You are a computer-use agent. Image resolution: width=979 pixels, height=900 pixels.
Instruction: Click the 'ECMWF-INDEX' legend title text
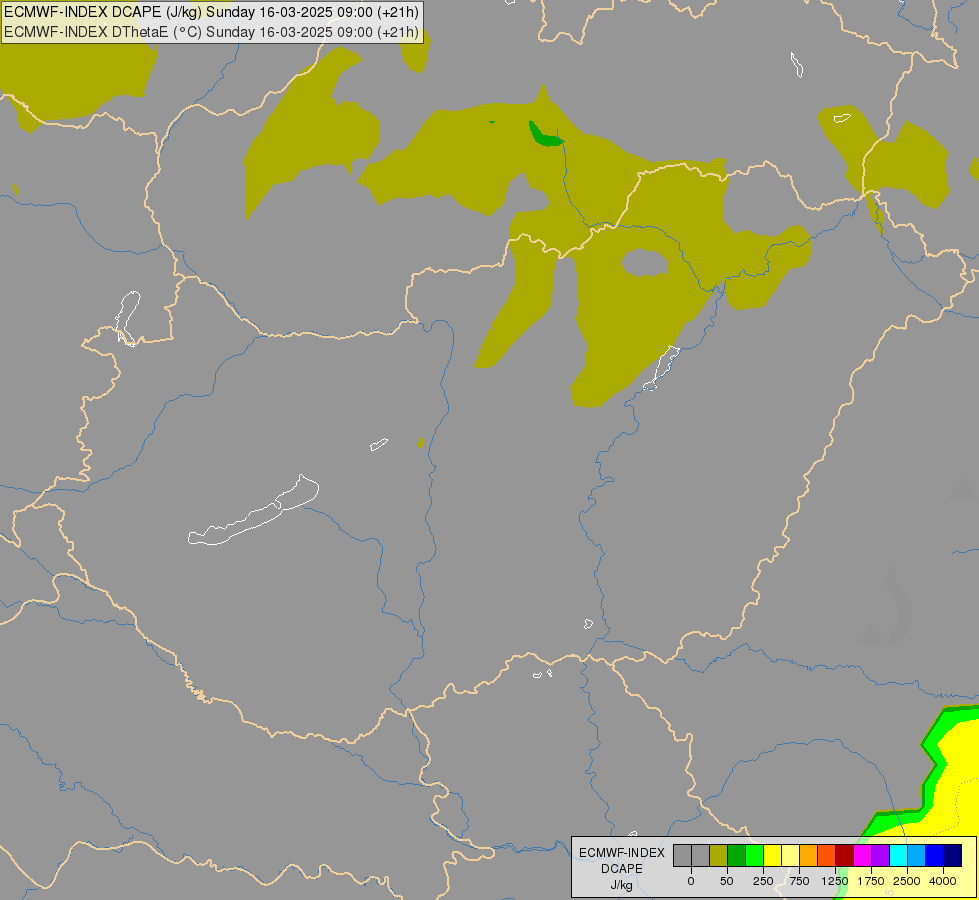click(x=622, y=853)
